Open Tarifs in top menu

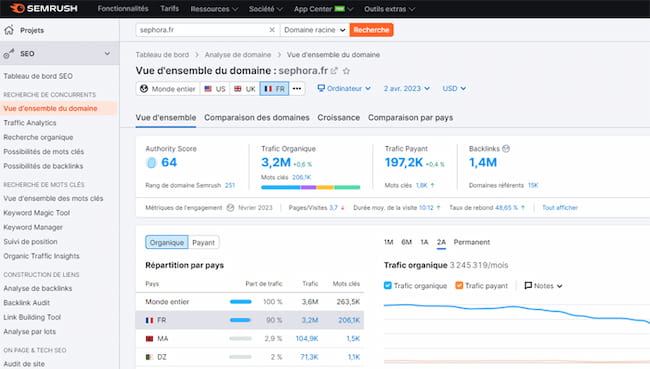tap(170, 9)
